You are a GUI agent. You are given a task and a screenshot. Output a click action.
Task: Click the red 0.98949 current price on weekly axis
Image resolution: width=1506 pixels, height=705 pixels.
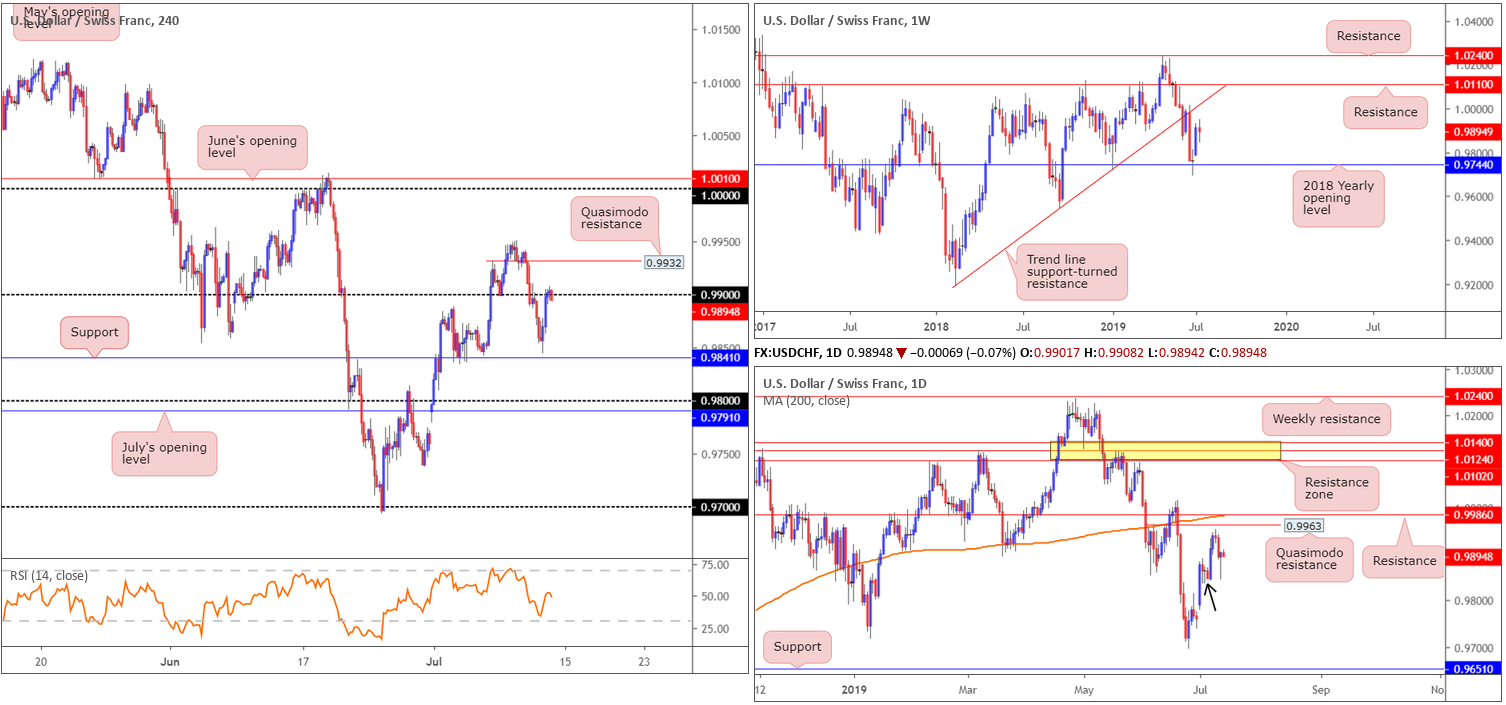tap(1474, 131)
